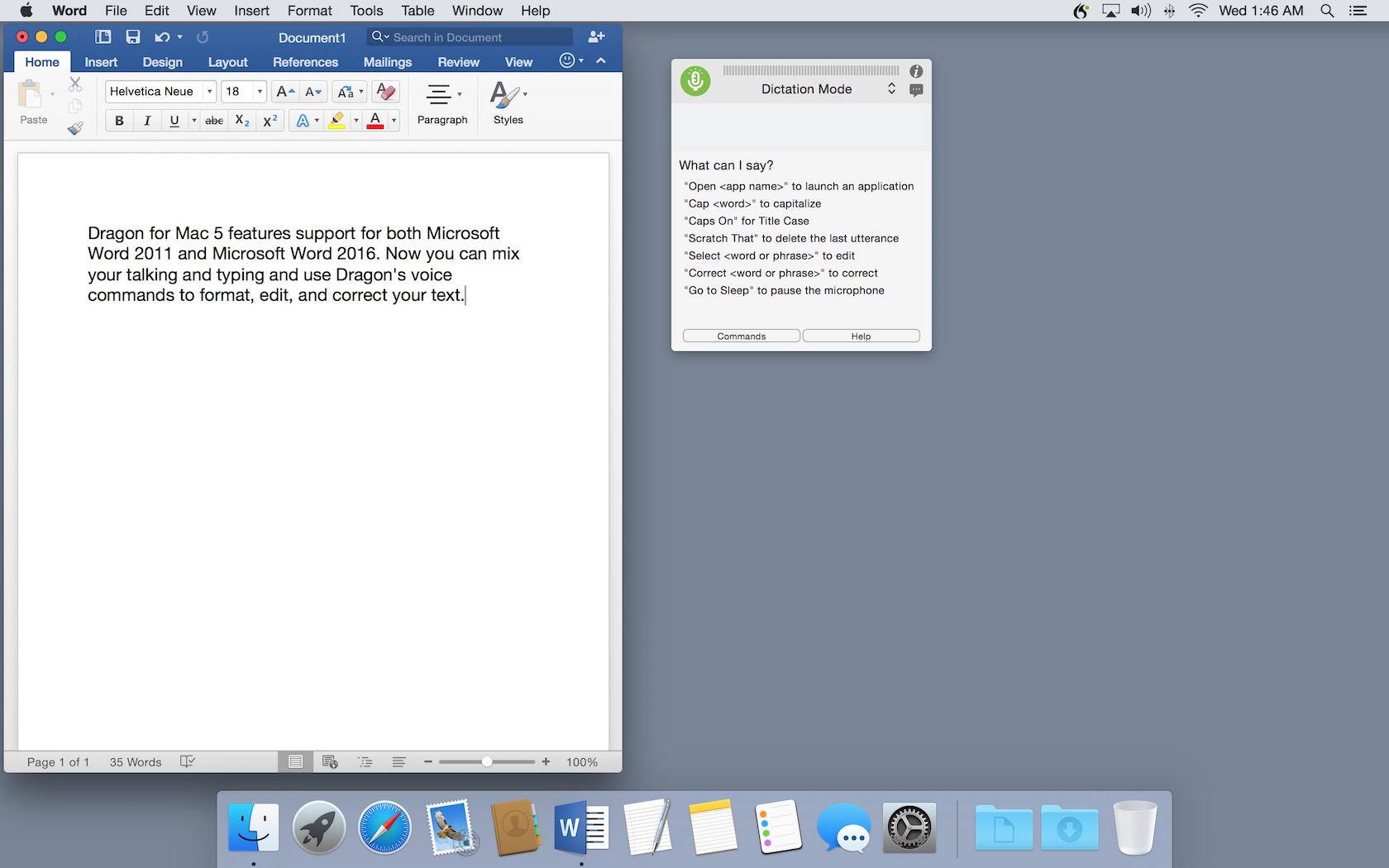Viewport: 1389px width, 868px height.
Task: Click the Format Painter brush icon
Action: click(x=75, y=128)
